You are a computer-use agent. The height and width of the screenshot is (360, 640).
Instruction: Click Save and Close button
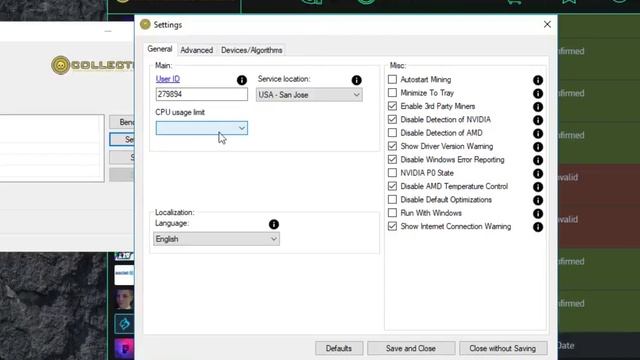[411, 348]
